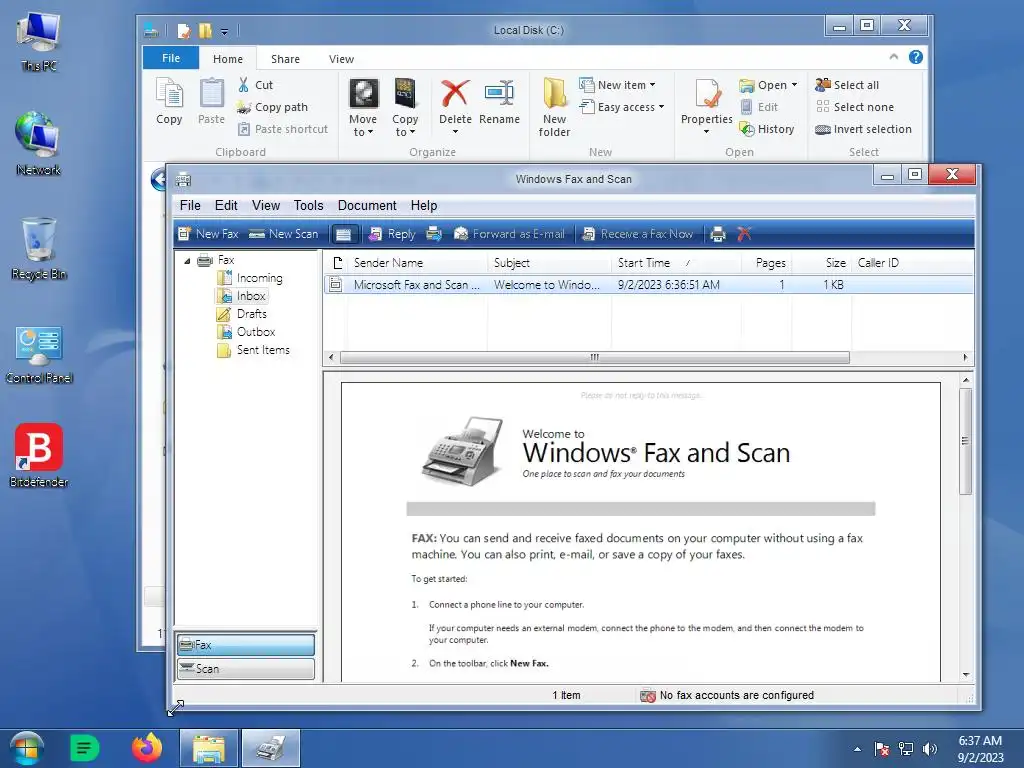The height and width of the screenshot is (768, 1024).
Task: Sort by Sender Name column header
Action: (x=418, y=263)
